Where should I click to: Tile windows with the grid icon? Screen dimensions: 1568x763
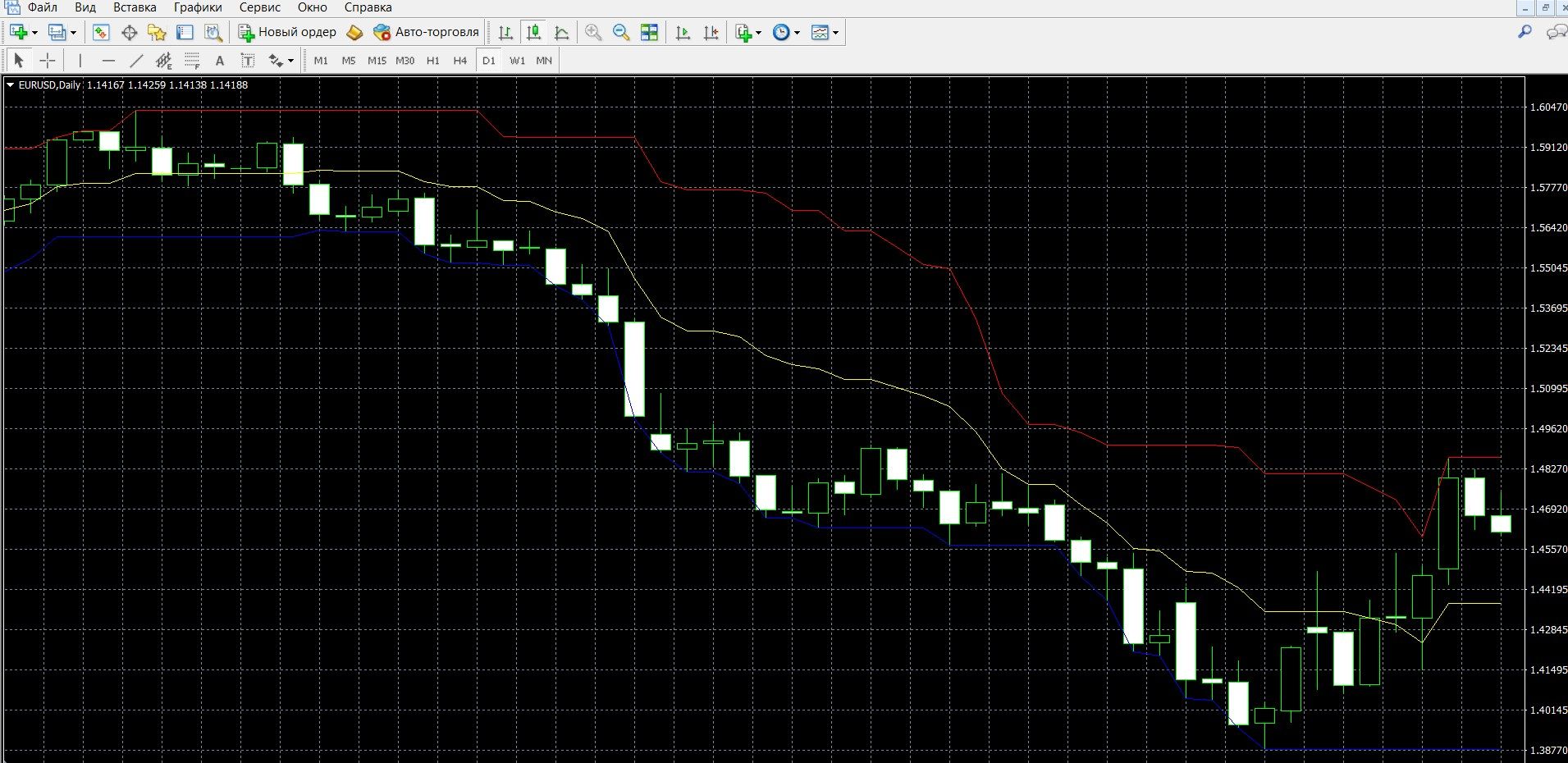pos(649,32)
